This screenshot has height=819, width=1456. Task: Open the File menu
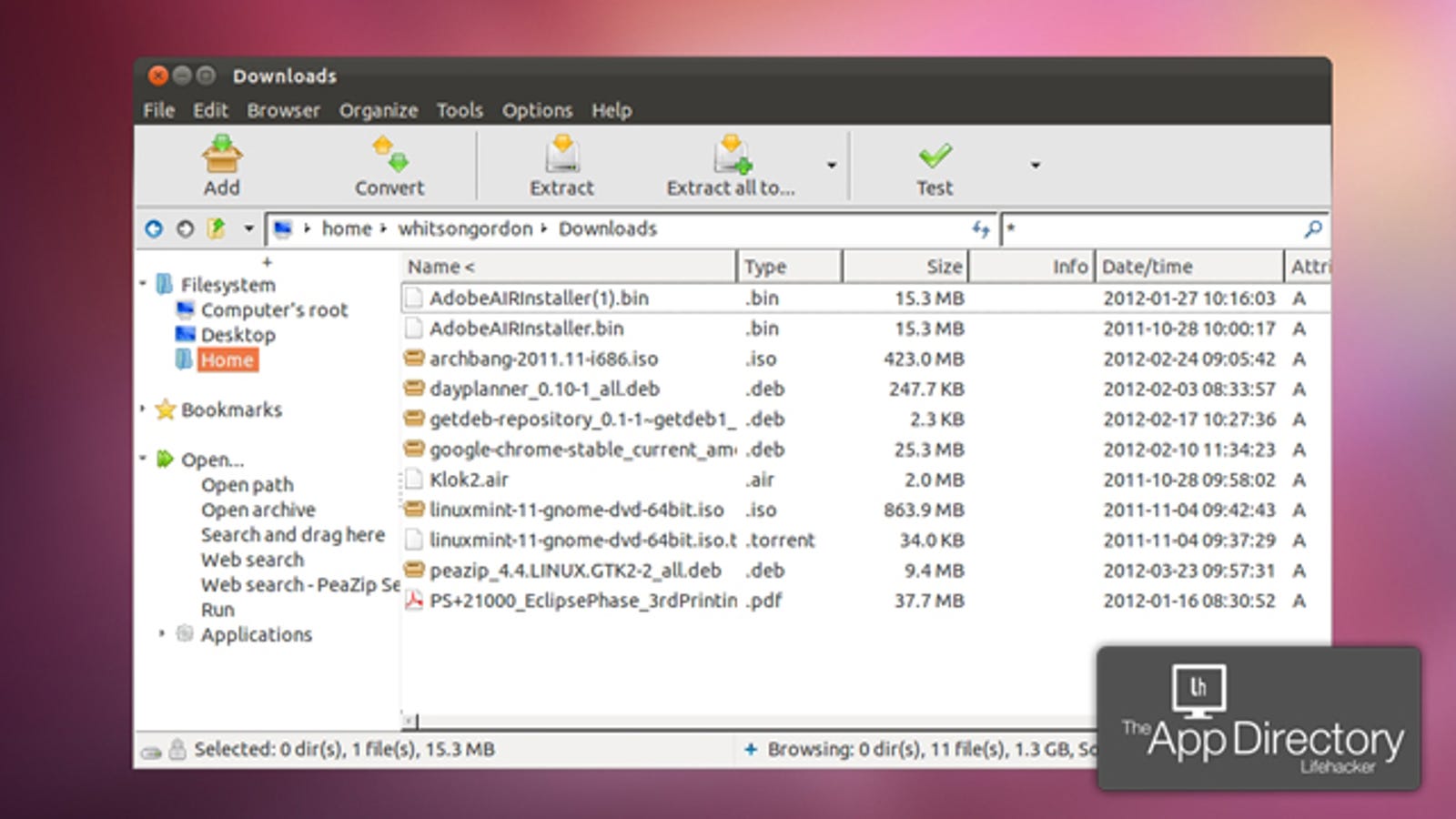point(158,110)
